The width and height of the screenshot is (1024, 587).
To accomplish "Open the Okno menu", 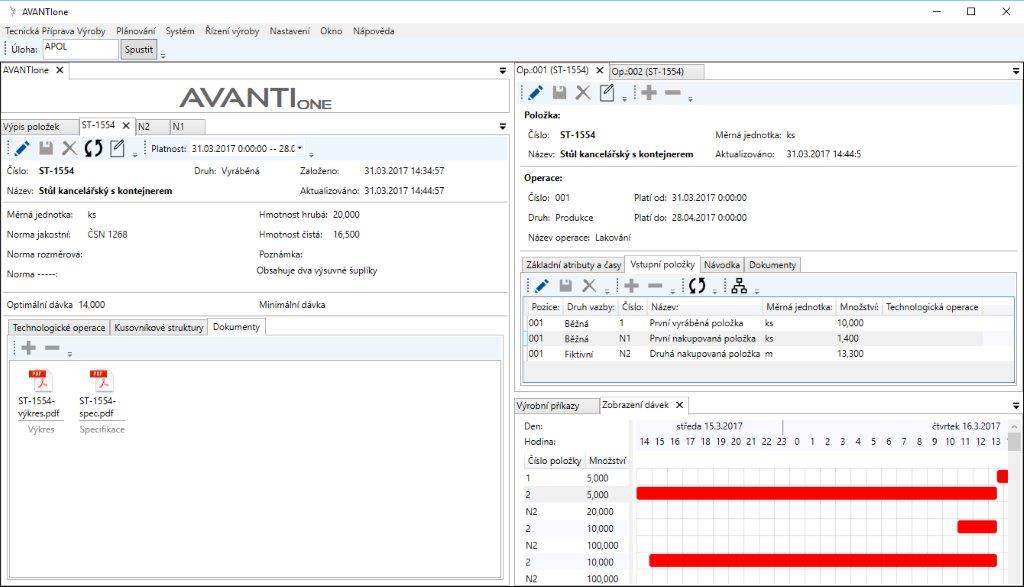I will click(331, 31).
